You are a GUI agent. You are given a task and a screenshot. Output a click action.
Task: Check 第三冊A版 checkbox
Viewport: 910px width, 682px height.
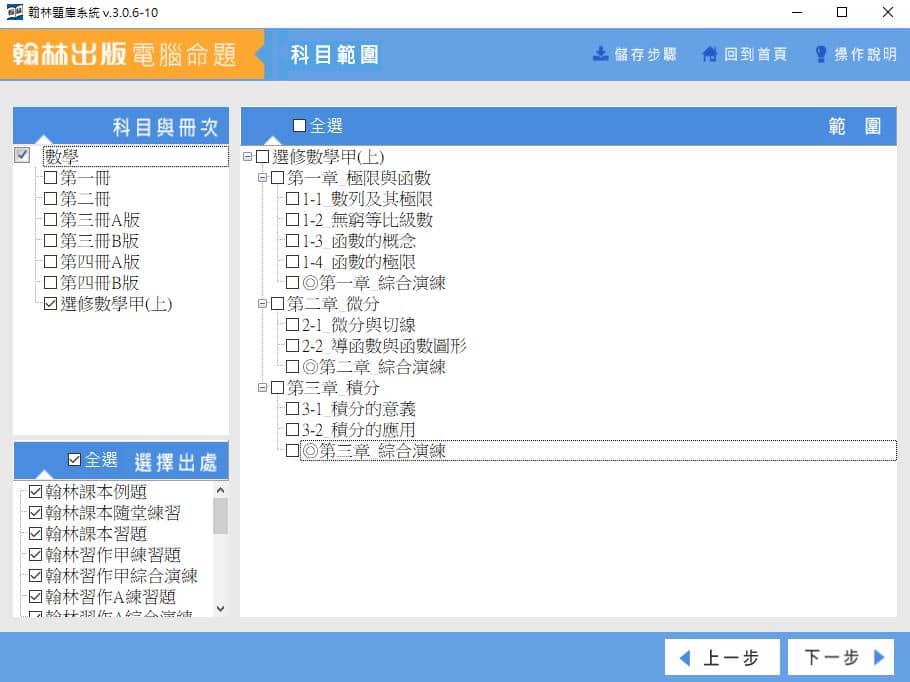[x=50, y=219]
